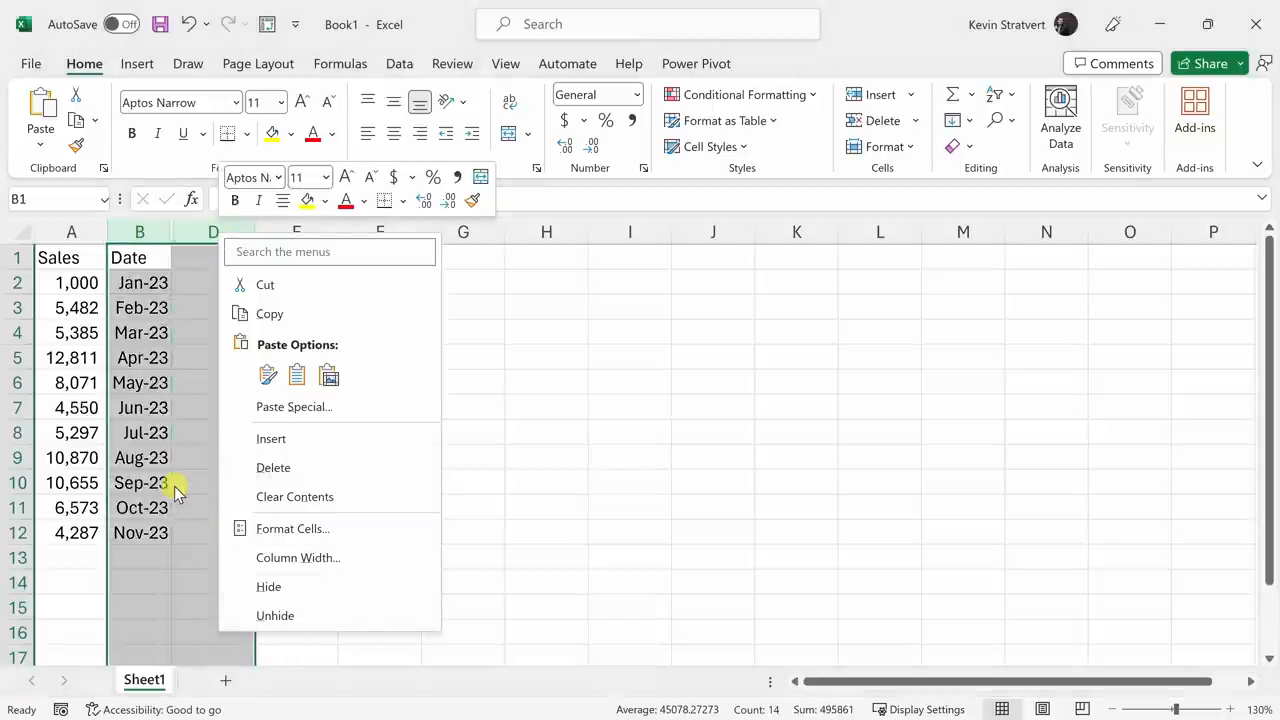Click the Paste icon under Paste Options
Image resolution: width=1280 pixels, height=720 pixels.
[268, 375]
